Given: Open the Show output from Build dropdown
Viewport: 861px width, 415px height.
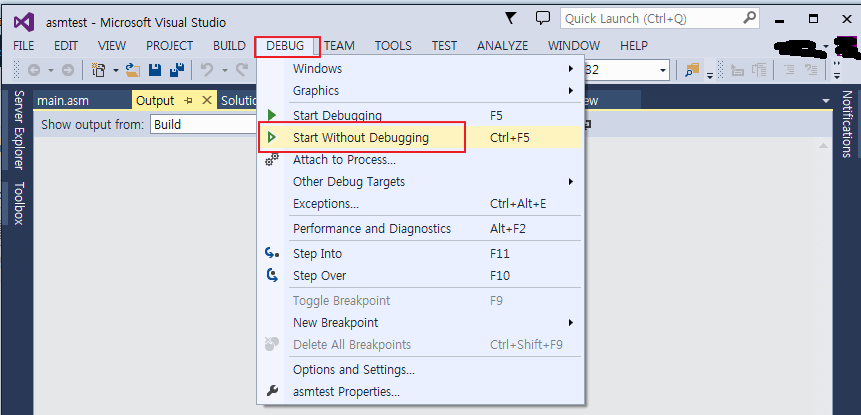Looking at the screenshot, I should click(x=203, y=124).
